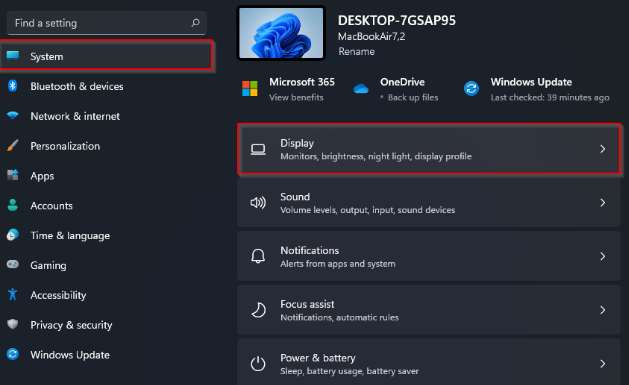Select System in the sidebar
Image resolution: width=629 pixels, height=385 pixels.
tap(106, 55)
